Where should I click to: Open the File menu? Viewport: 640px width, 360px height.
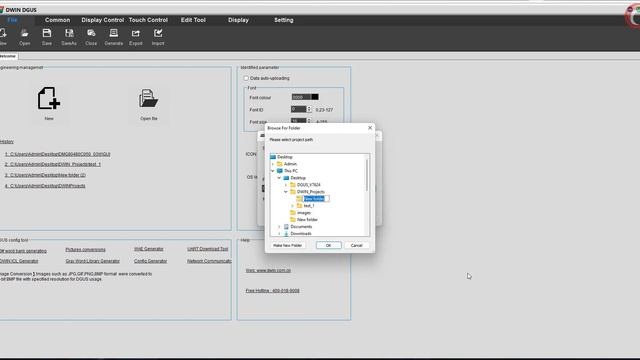[12, 20]
